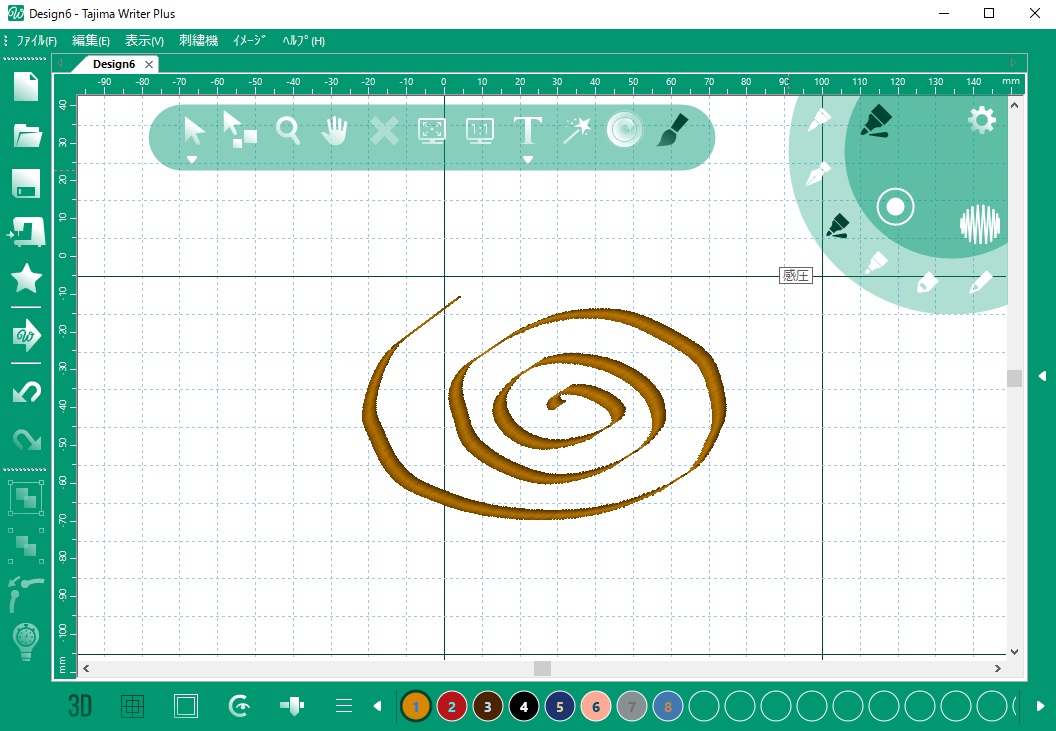This screenshot has width=1056, height=731.
Task: Click the round dial icon in toolbar
Action: (x=624, y=129)
